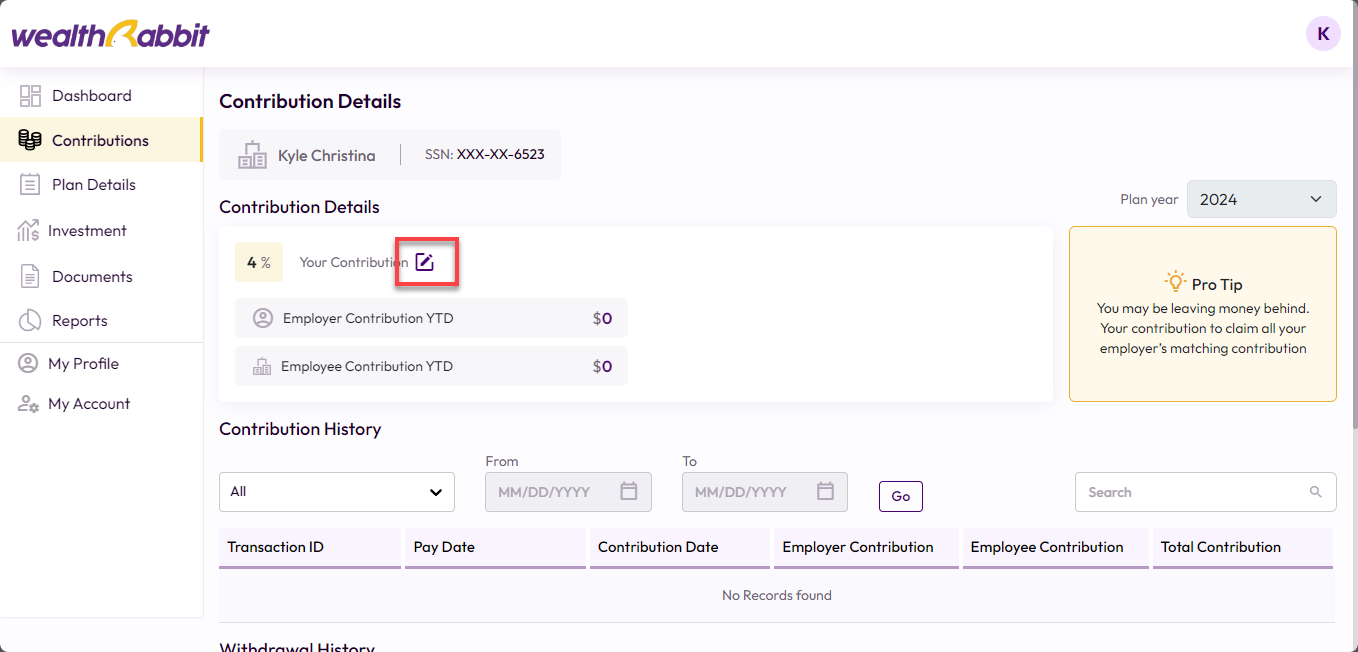
Task: Open My Profile page
Action: 83,364
